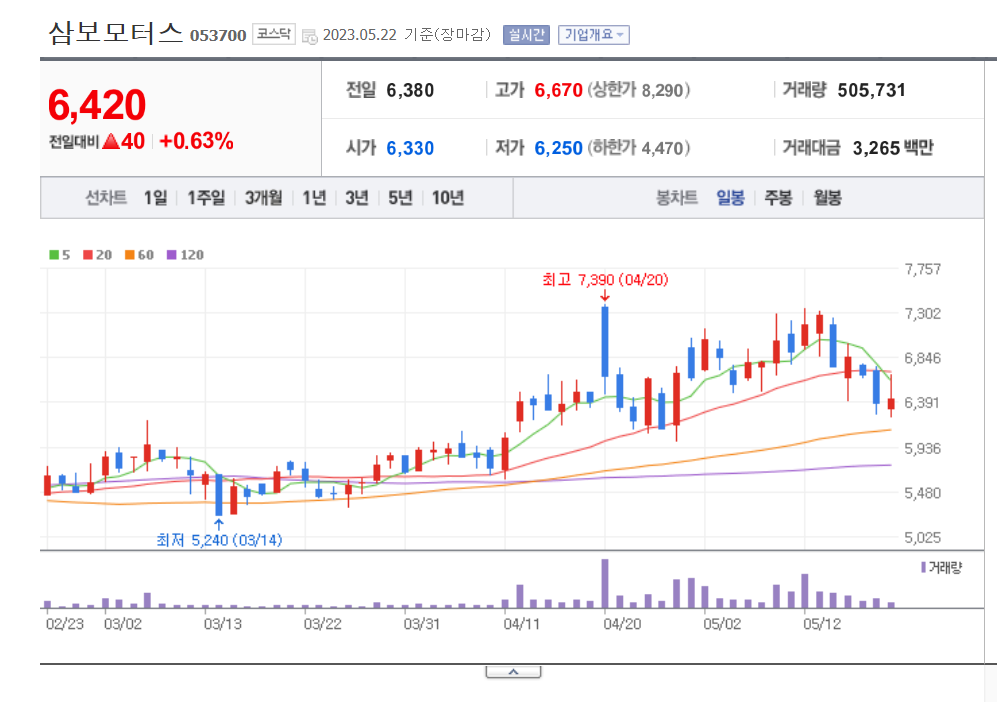Click the red 20-day moving average legend
This screenshot has width=997, height=702.
[97, 255]
